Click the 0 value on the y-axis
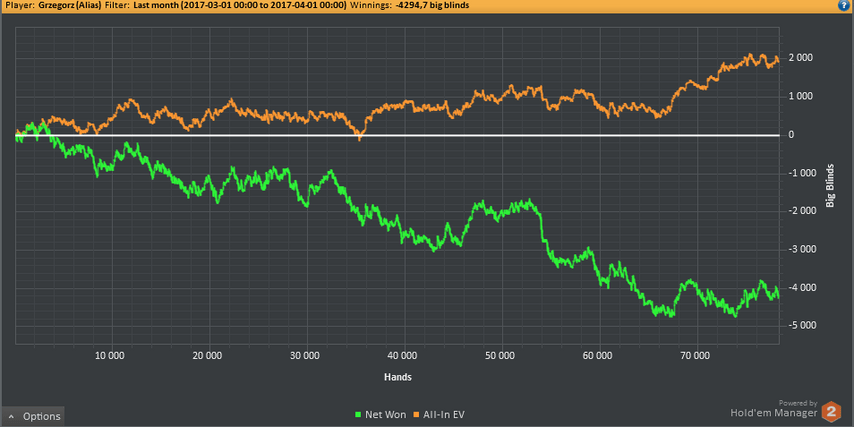This screenshot has width=854, height=427. tap(790, 135)
